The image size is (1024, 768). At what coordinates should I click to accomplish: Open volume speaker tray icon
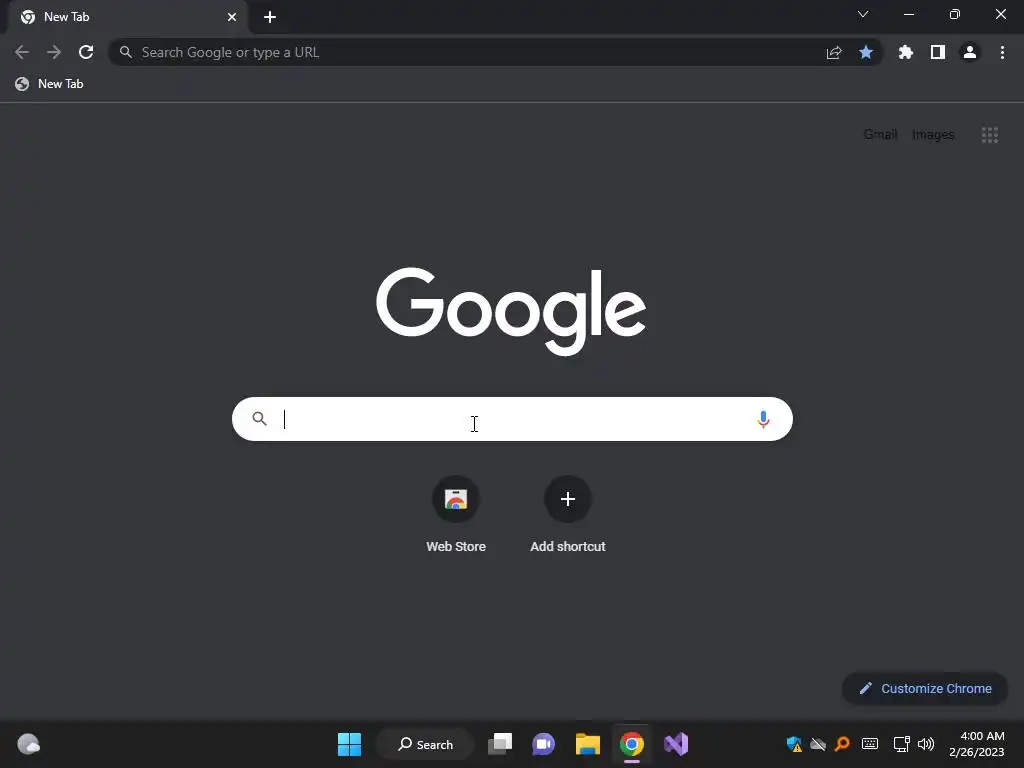[x=925, y=744]
